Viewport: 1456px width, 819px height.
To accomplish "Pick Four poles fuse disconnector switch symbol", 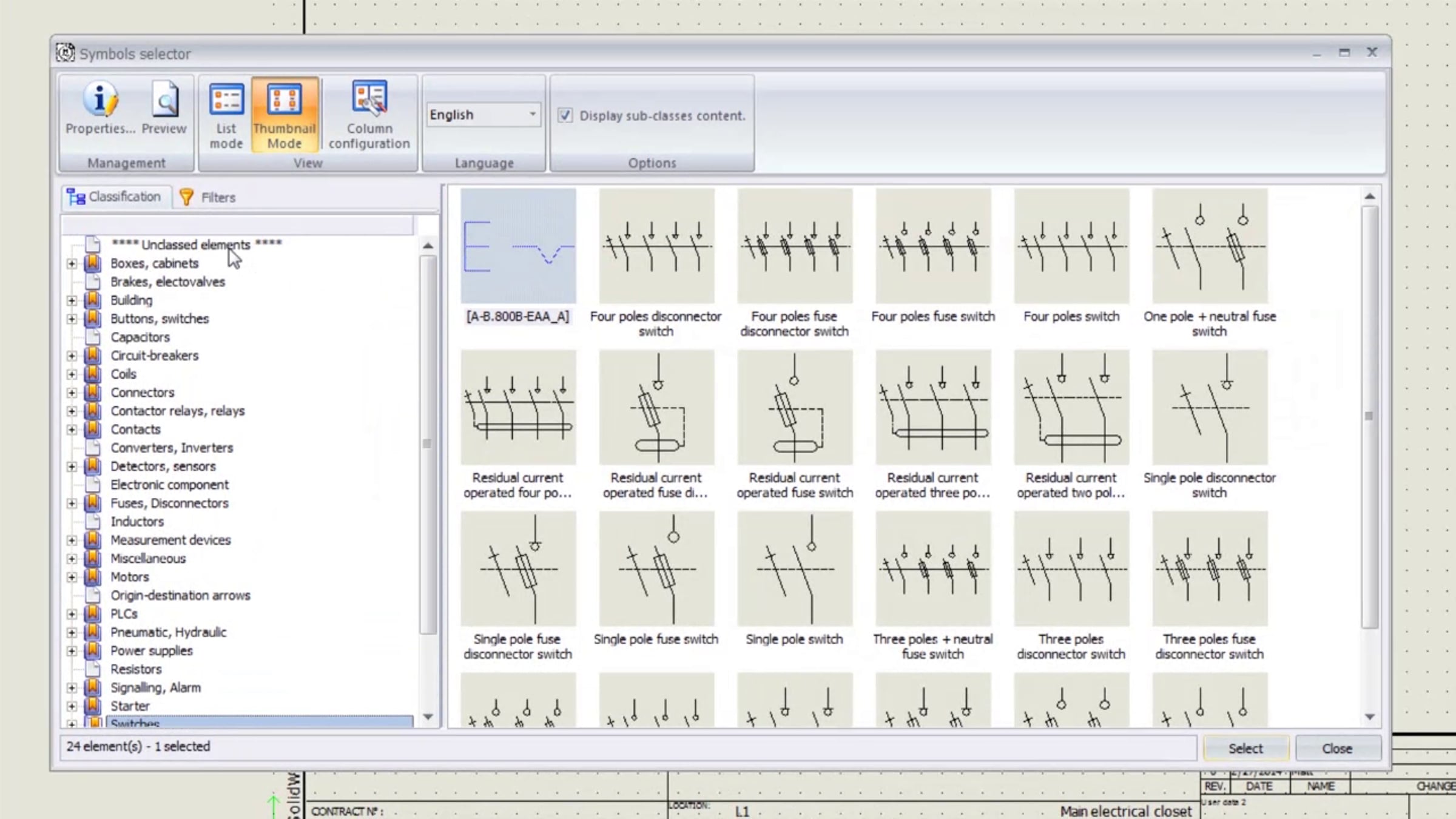I will pyautogui.click(x=794, y=246).
